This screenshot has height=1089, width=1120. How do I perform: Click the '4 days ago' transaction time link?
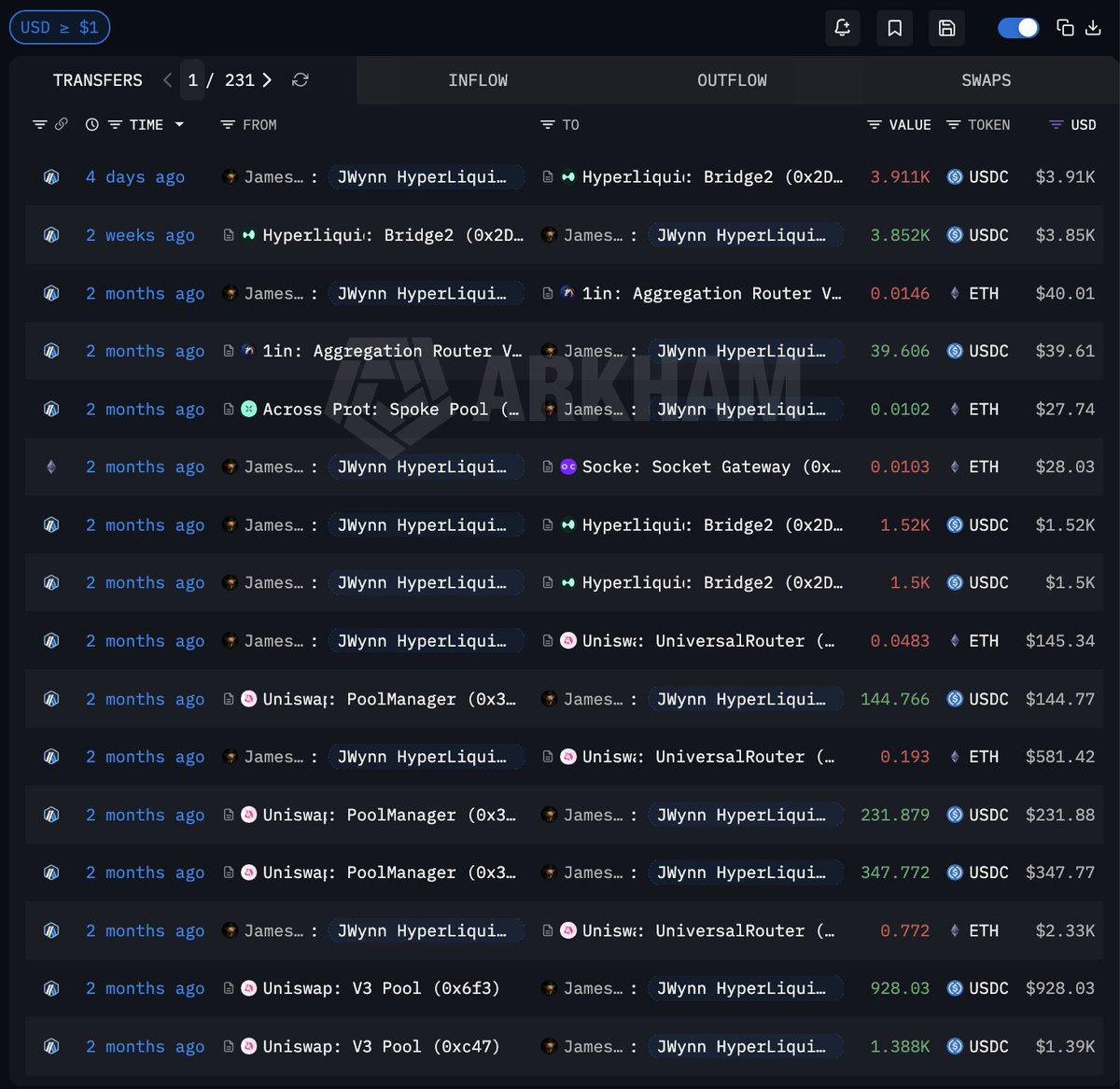[x=135, y=177]
